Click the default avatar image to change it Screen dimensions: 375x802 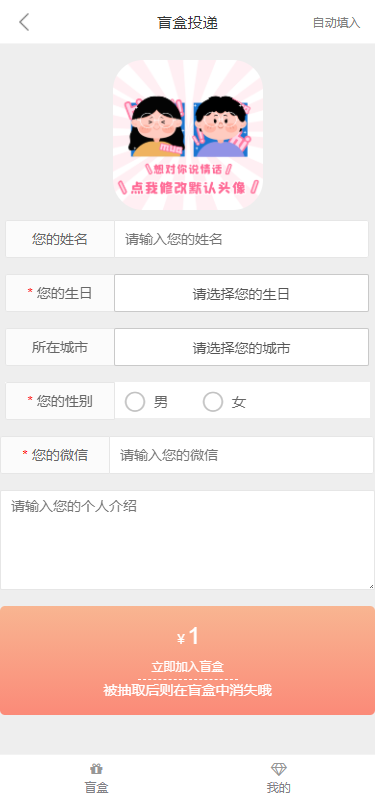click(188, 135)
